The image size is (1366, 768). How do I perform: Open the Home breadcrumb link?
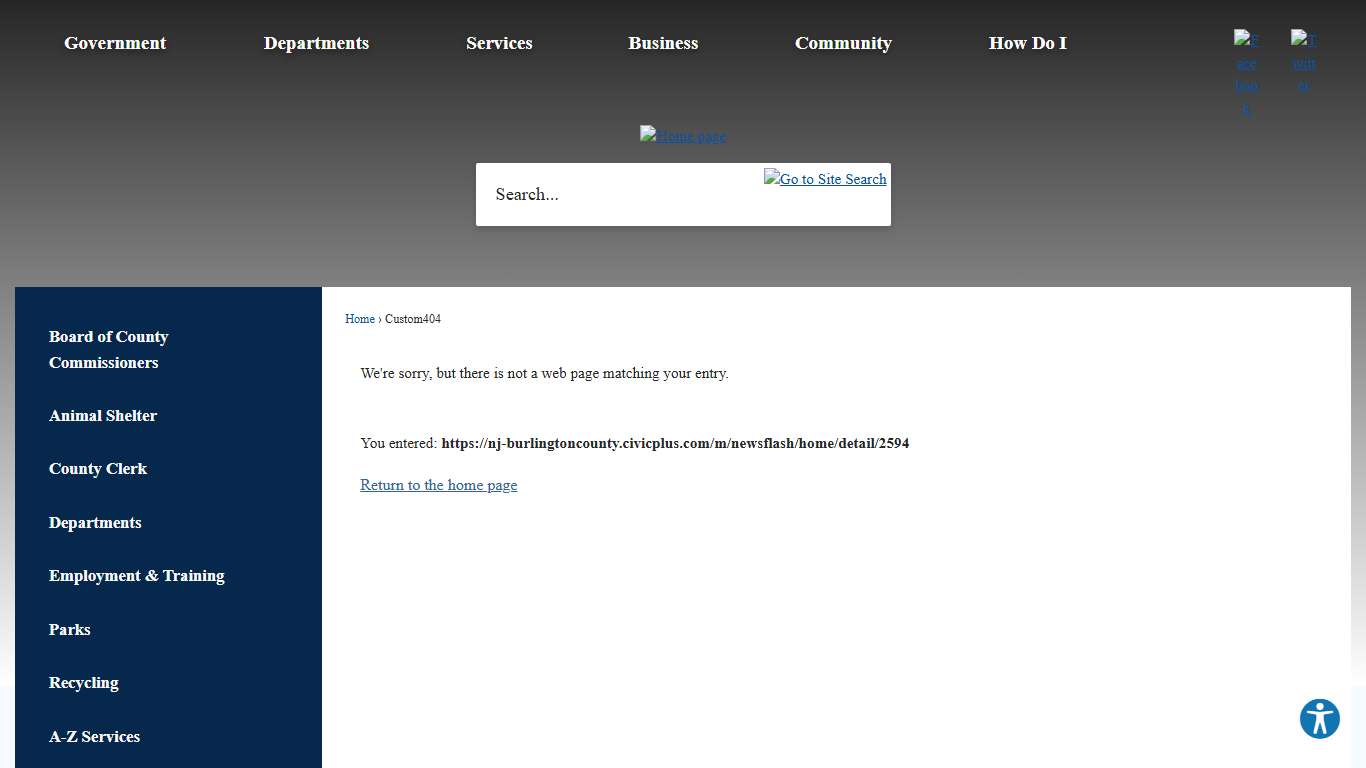[359, 319]
